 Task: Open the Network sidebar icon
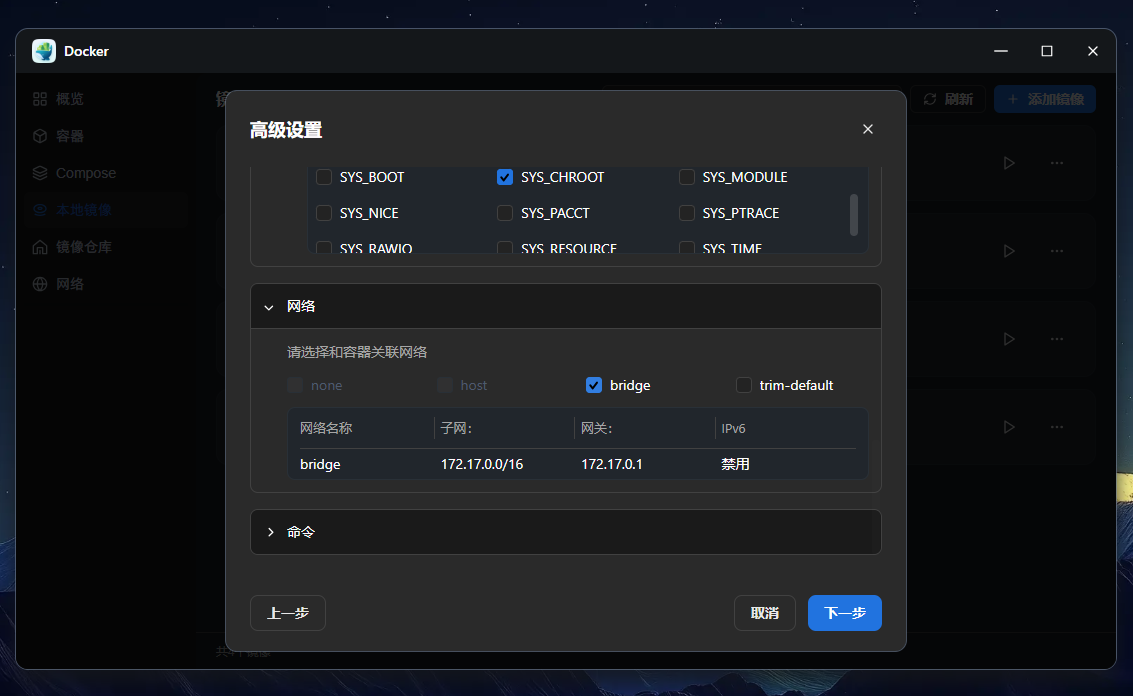[x=40, y=284]
